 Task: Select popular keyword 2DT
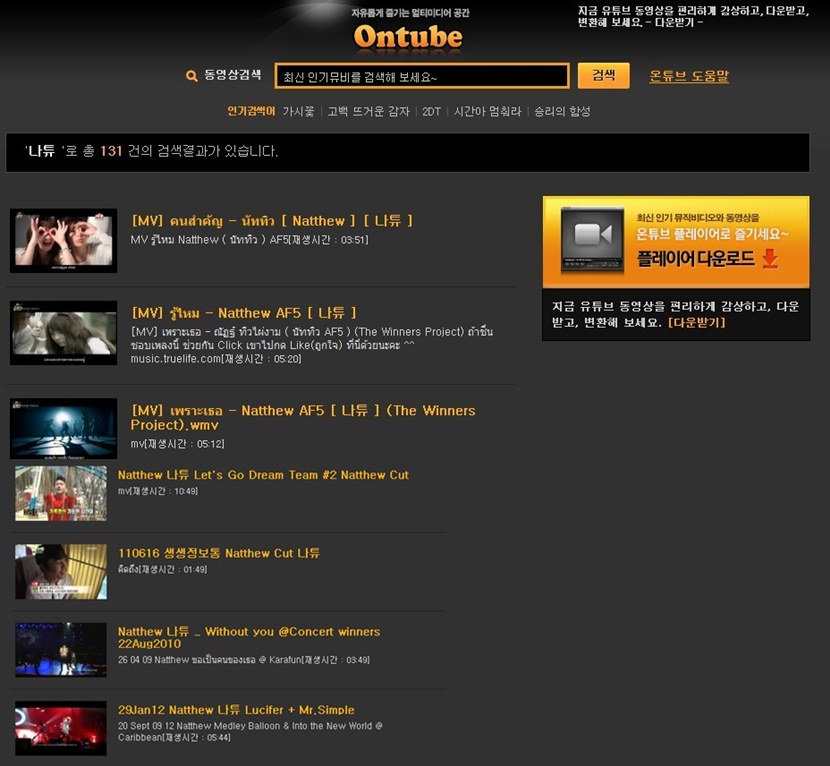[431, 111]
